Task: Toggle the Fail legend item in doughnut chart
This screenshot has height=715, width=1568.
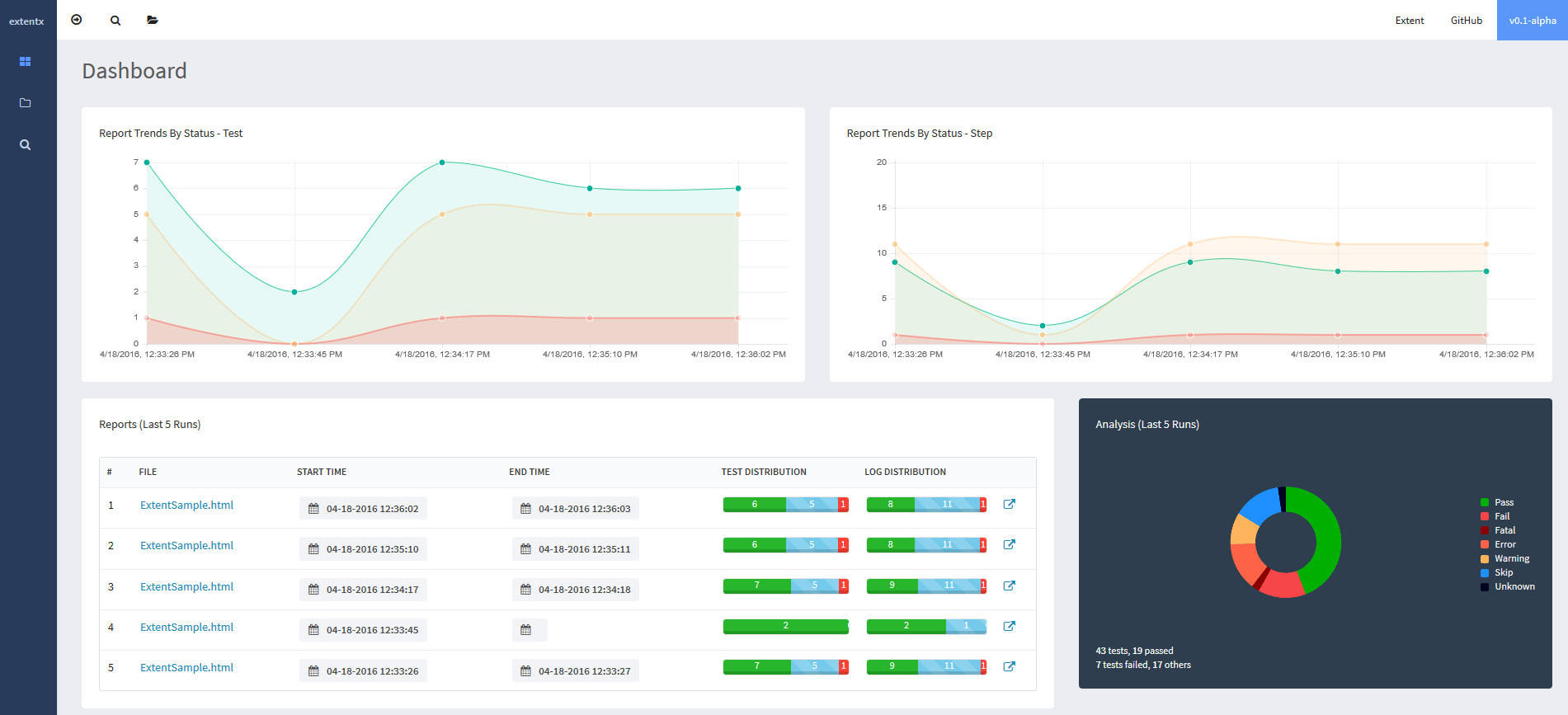Action: click(1501, 516)
